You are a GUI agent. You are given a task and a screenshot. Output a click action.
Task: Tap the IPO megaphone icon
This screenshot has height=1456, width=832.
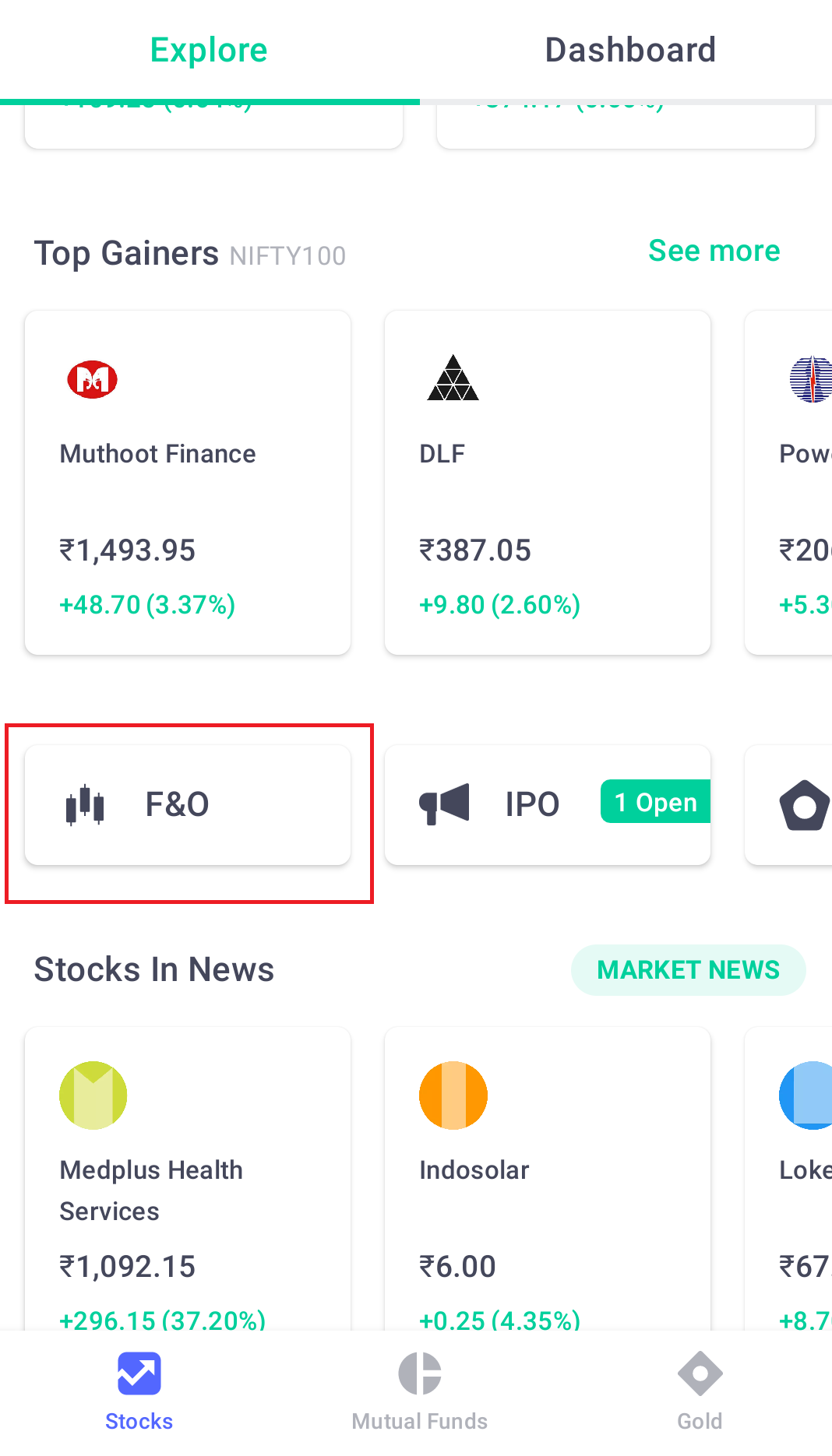pos(444,804)
